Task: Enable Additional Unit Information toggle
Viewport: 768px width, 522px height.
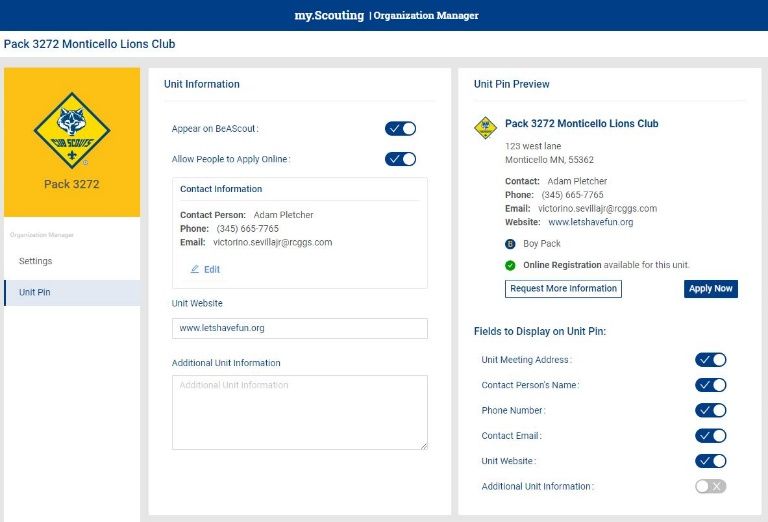Action: 710,487
